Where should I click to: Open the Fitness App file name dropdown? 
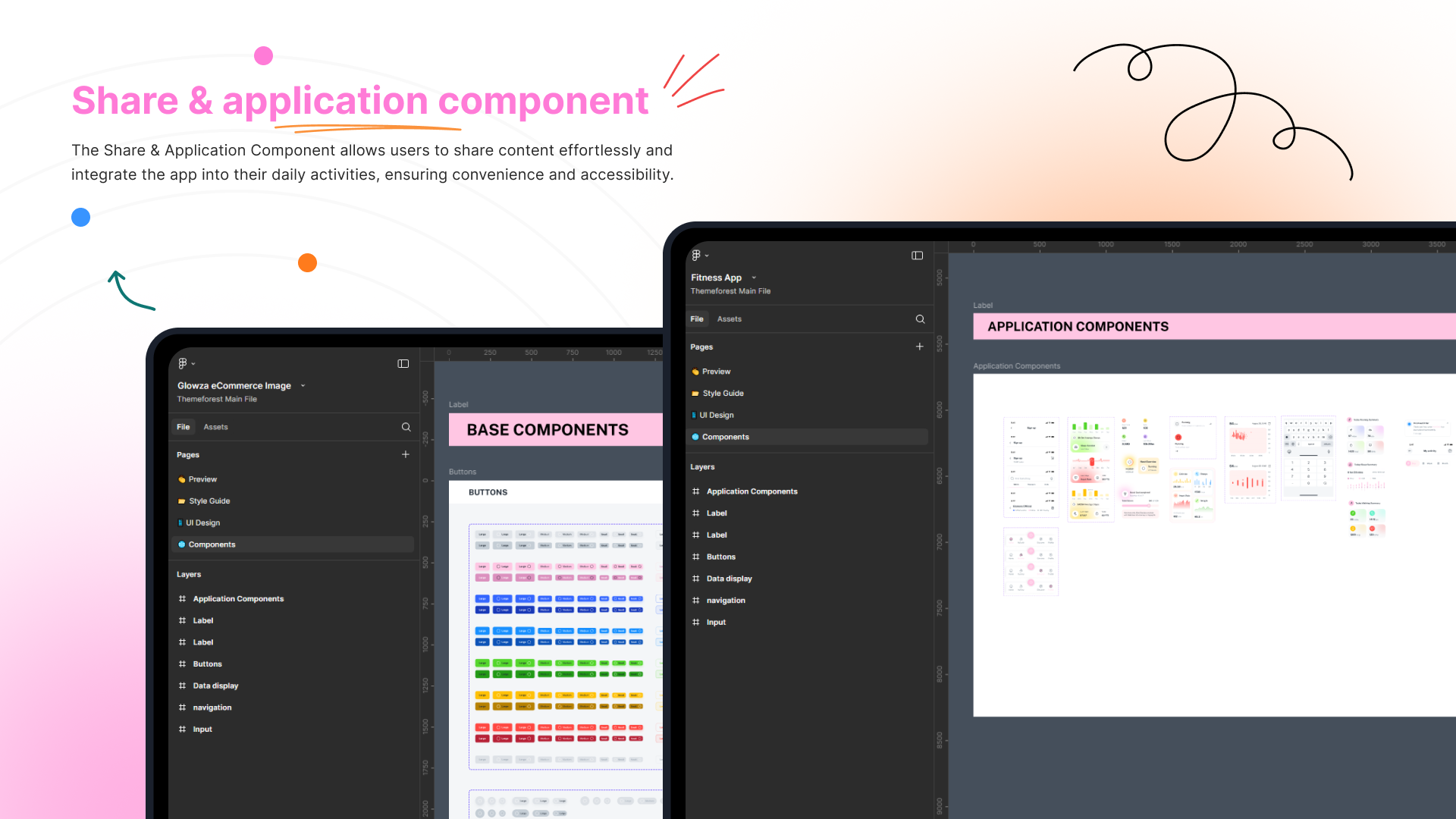point(753,278)
